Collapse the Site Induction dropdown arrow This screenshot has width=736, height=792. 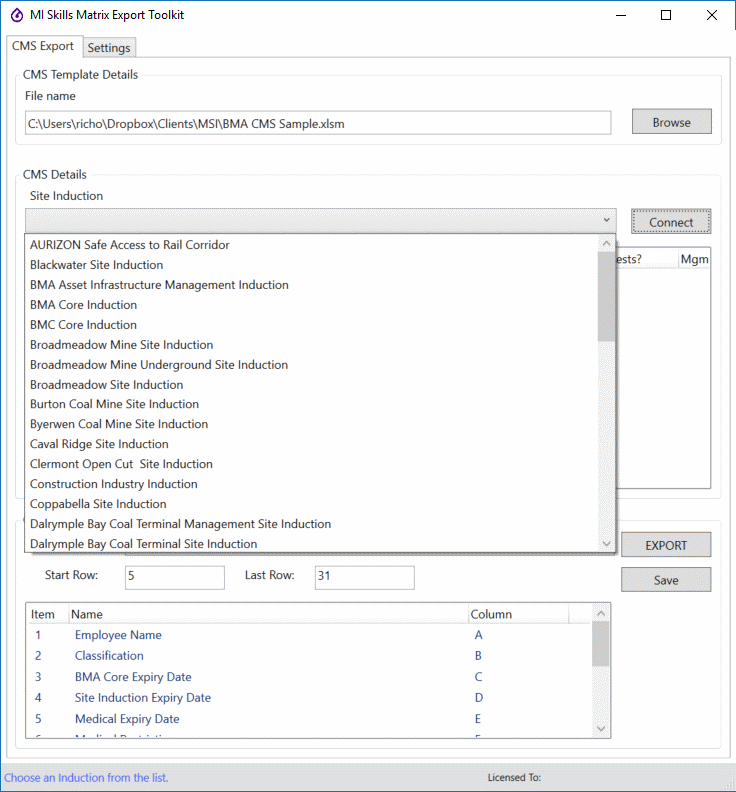[x=606, y=220]
